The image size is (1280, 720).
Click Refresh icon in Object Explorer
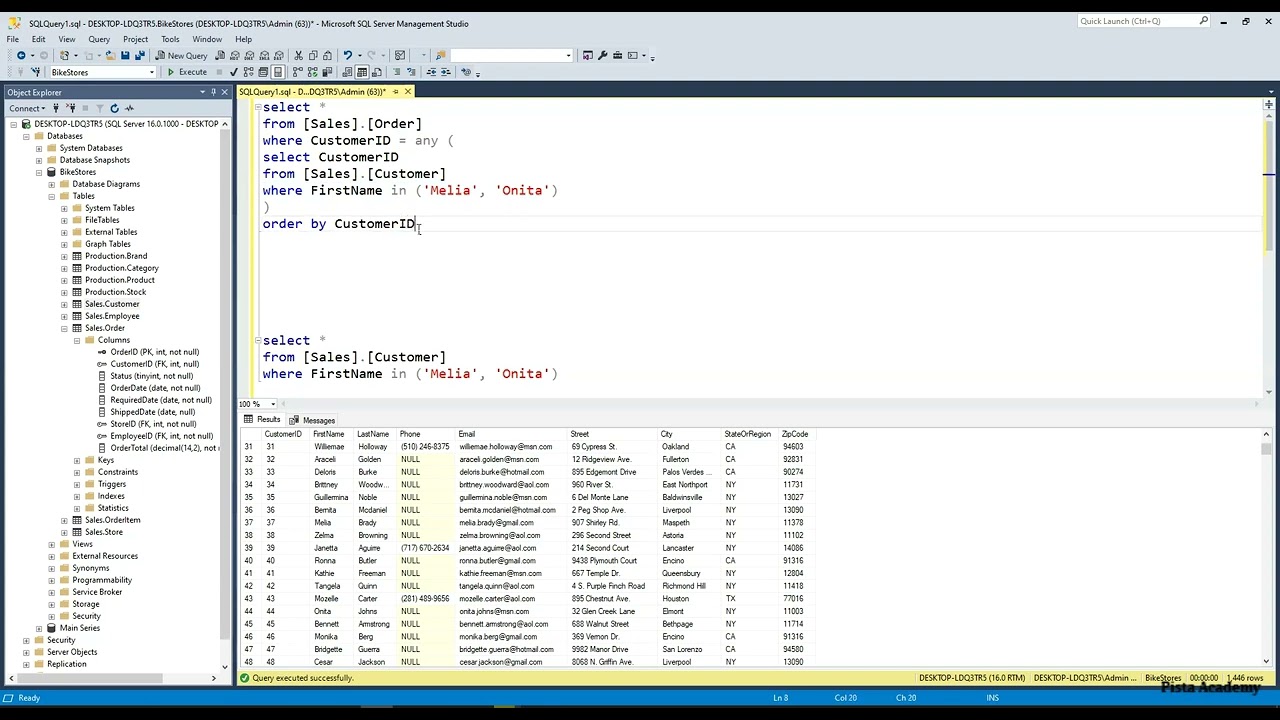point(115,108)
